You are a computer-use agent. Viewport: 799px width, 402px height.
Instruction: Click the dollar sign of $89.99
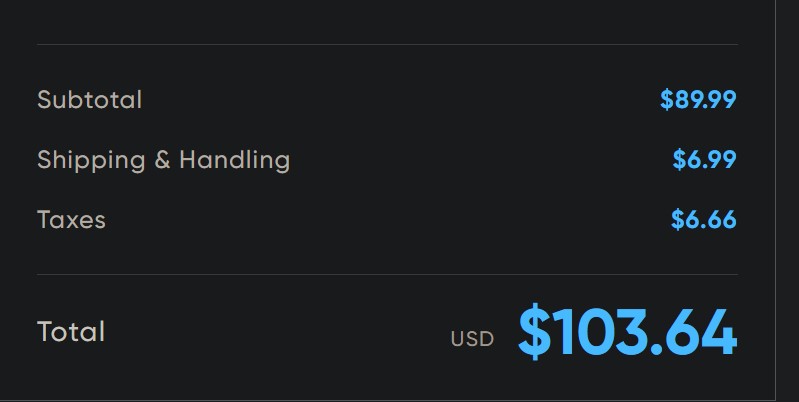coord(667,99)
